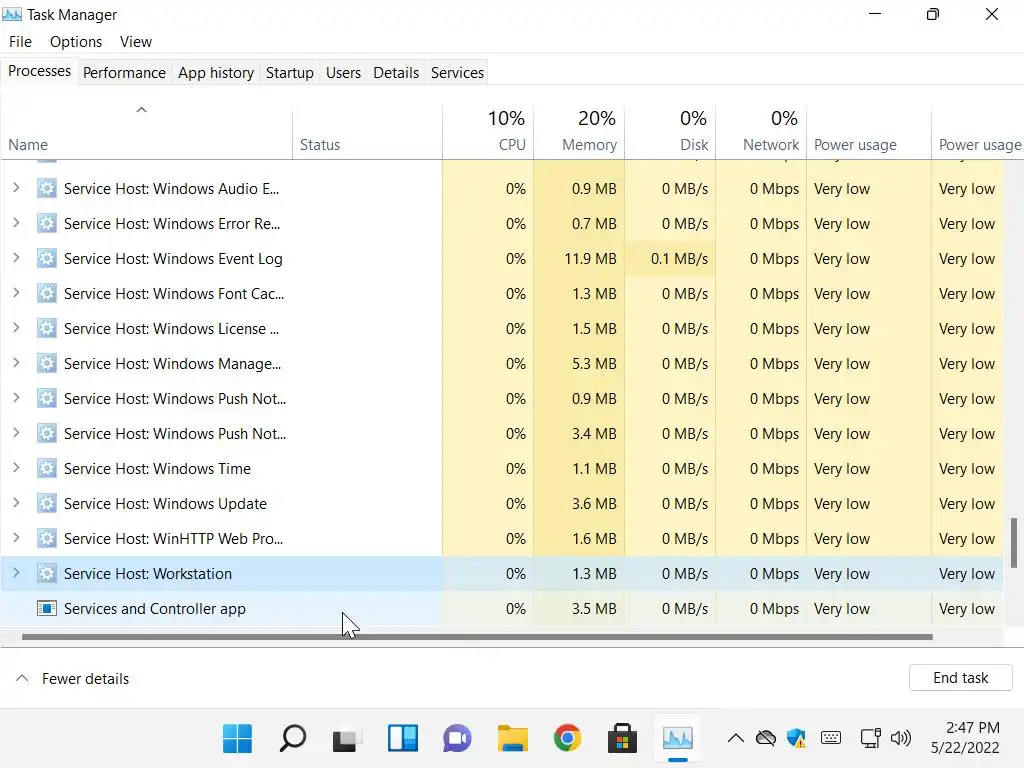Sort by the CPU column header
The image size is (1024, 768).
(x=488, y=131)
